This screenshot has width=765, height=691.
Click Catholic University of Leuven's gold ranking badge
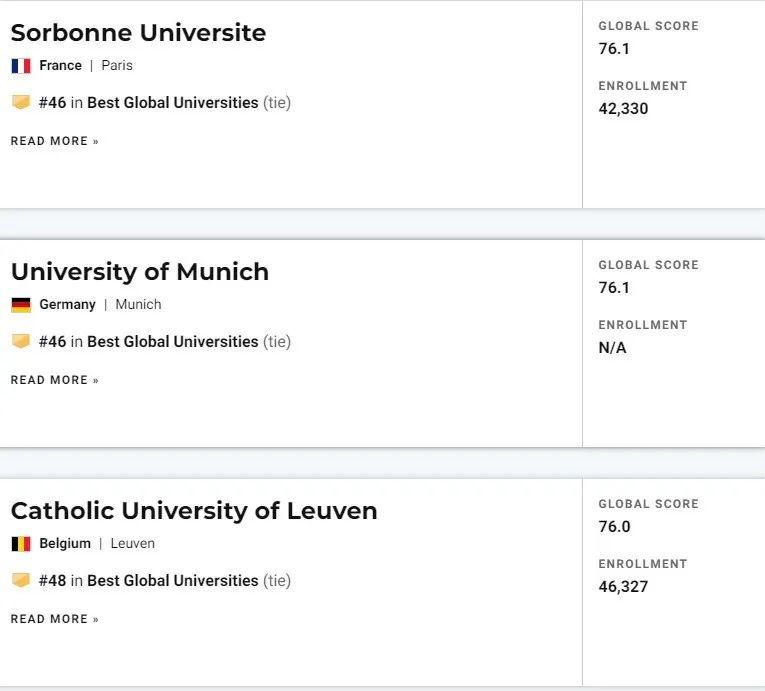tap(21, 581)
